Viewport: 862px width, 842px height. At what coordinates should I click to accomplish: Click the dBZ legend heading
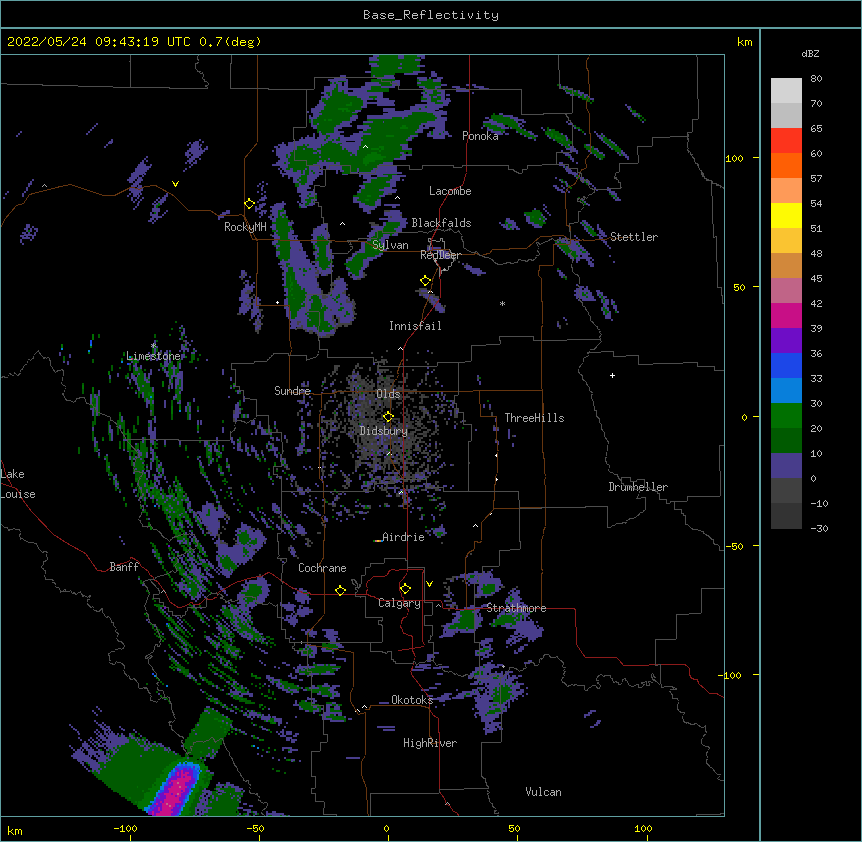pos(810,54)
